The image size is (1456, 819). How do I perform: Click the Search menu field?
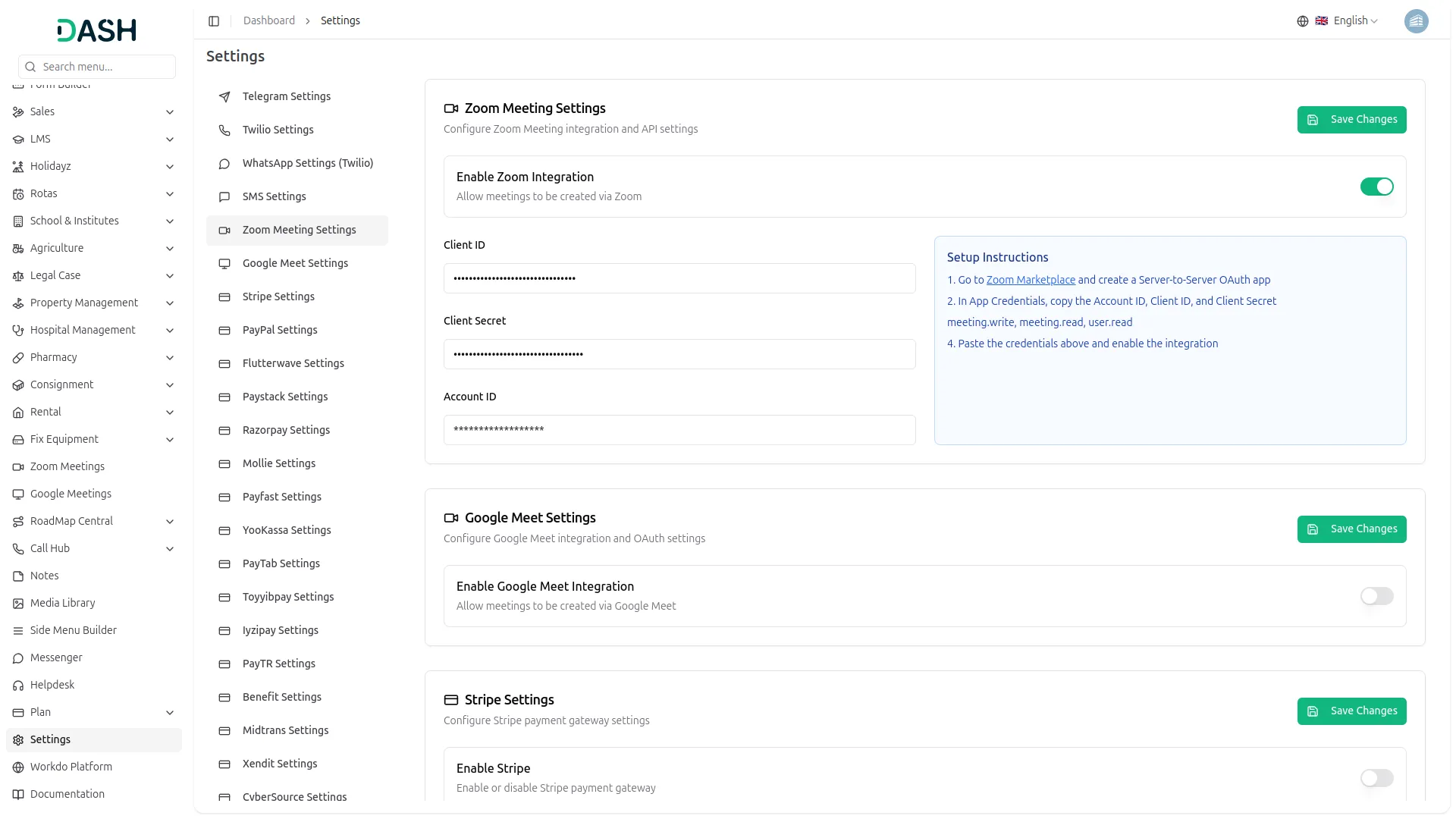(97, 67)
